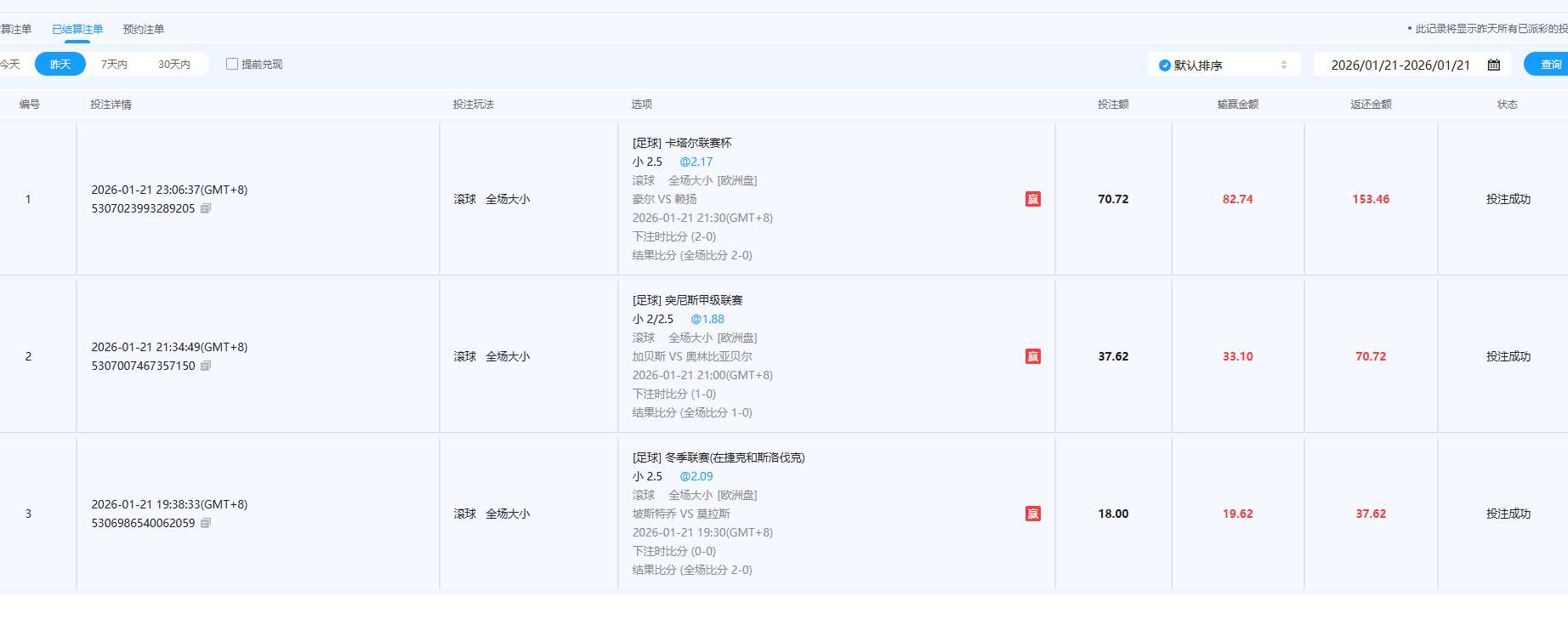Click the match 加贝斯 VS 奥林比亚贝尔
The height and width of the screenshot is (619, 1568).
692,356
